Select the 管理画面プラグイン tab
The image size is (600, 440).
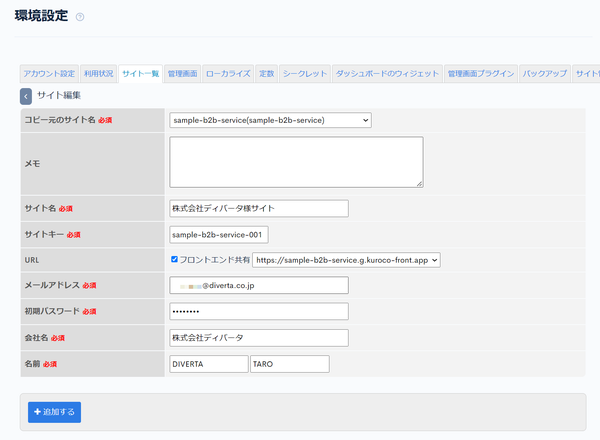[481, 73]
